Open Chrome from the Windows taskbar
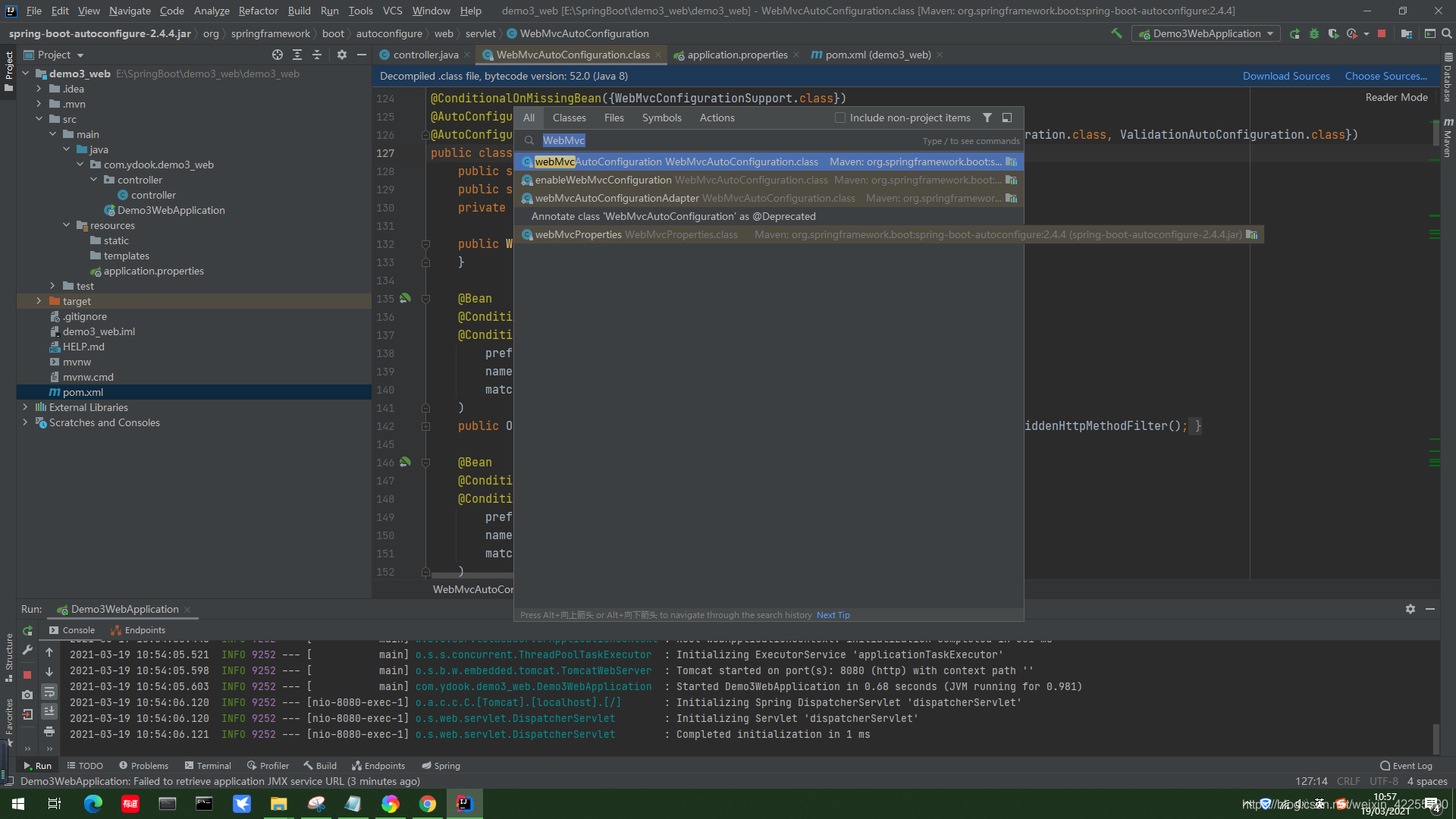 tap(428, 804)
